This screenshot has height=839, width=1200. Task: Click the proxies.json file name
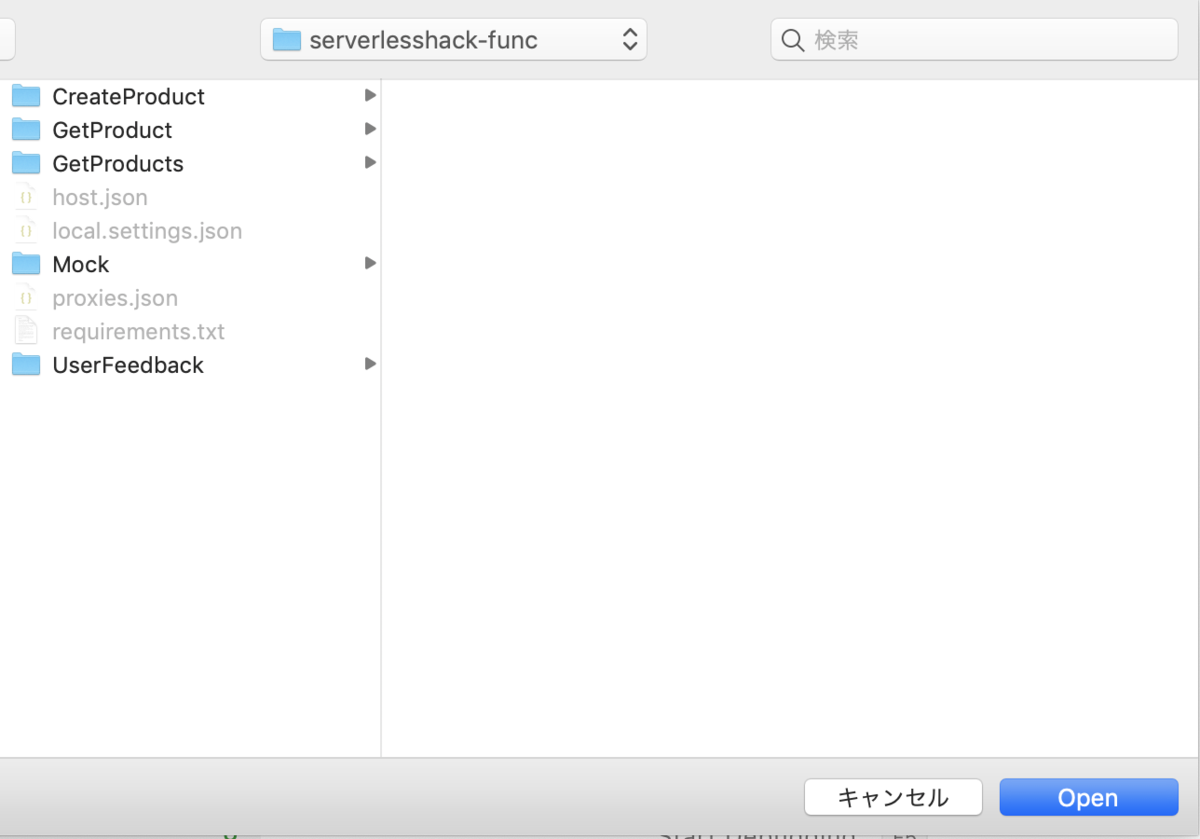[x=115, y=298]
